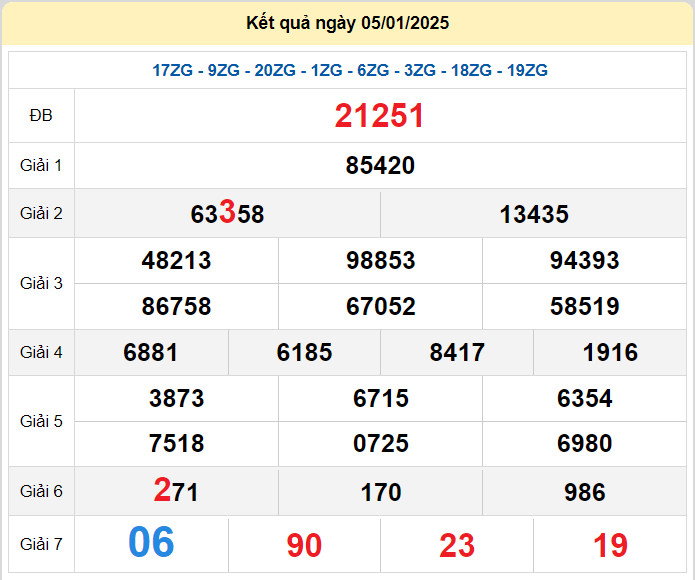695x580 pixels.
Task: Select the ĐB row label
Action: (41, 116)
